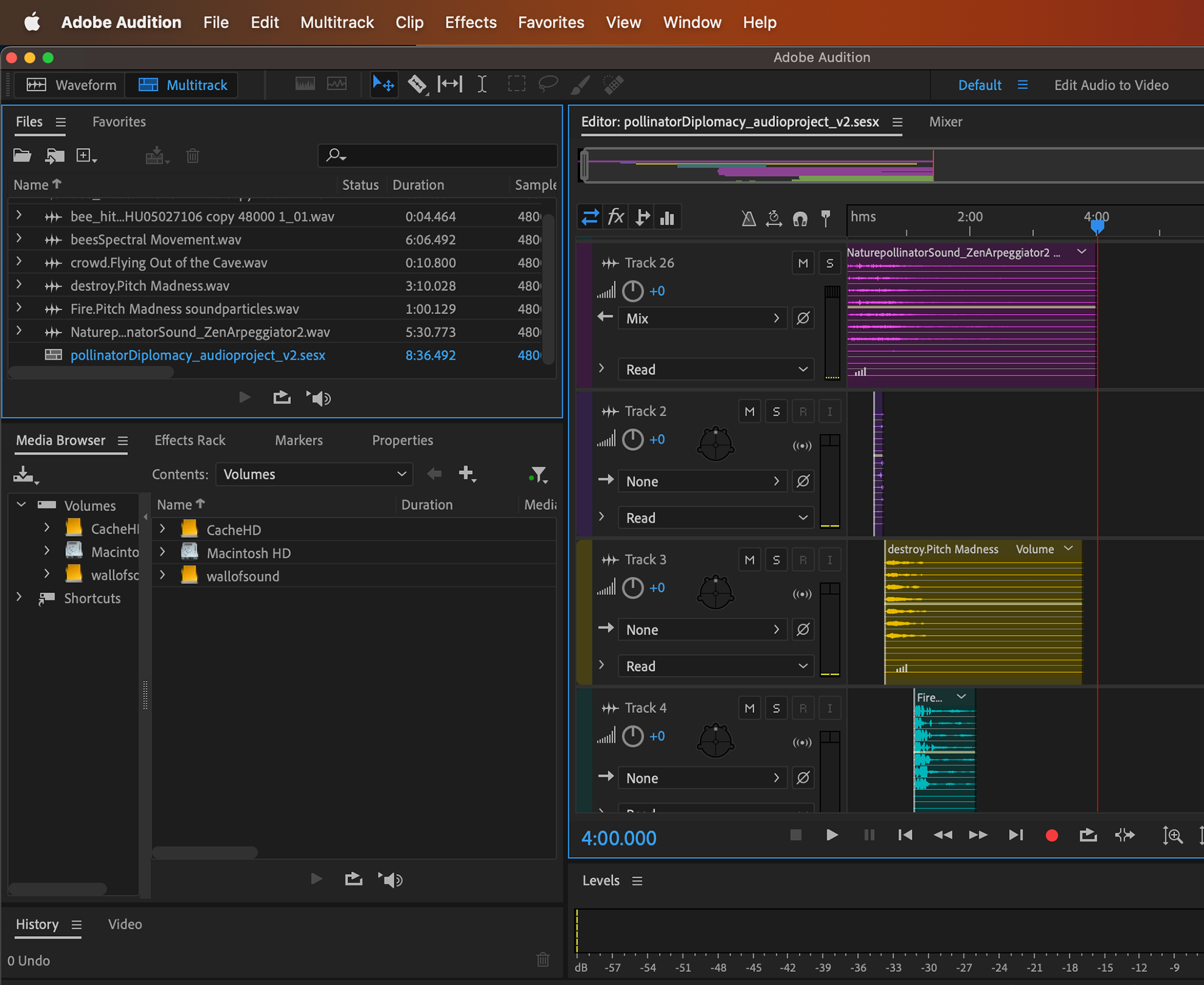Adjust Track 2 stereo pan knob
The height and width of the screenshot is (985, 1204).
tap(715, 444)
